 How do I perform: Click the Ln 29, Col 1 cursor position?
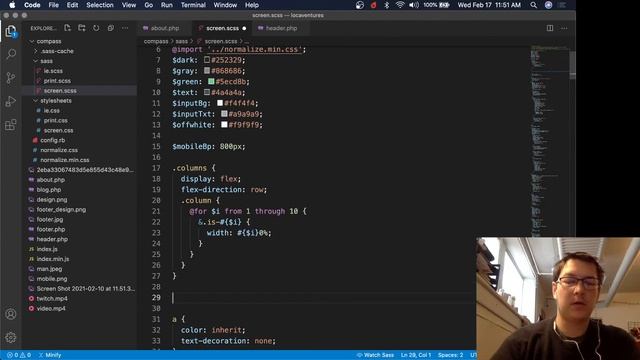click(416, 355)
